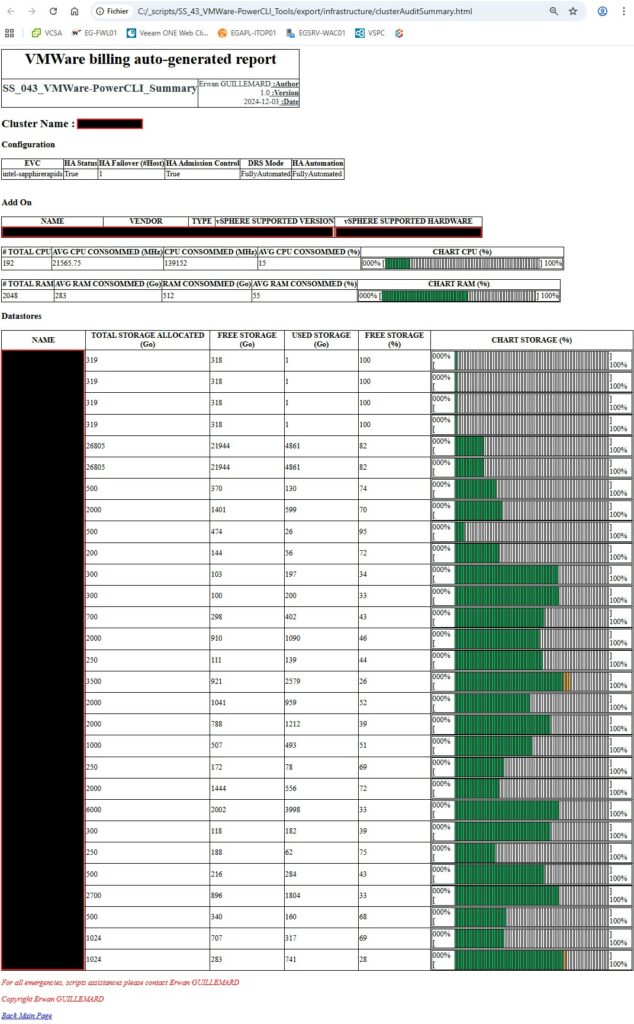
Task: Go to the browser home page
Action: pyautogui.click(x=75, y=11)
